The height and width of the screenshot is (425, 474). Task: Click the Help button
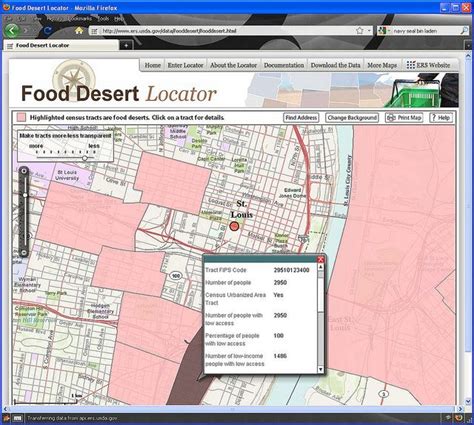pyautogui.click(x=441, y=118)
